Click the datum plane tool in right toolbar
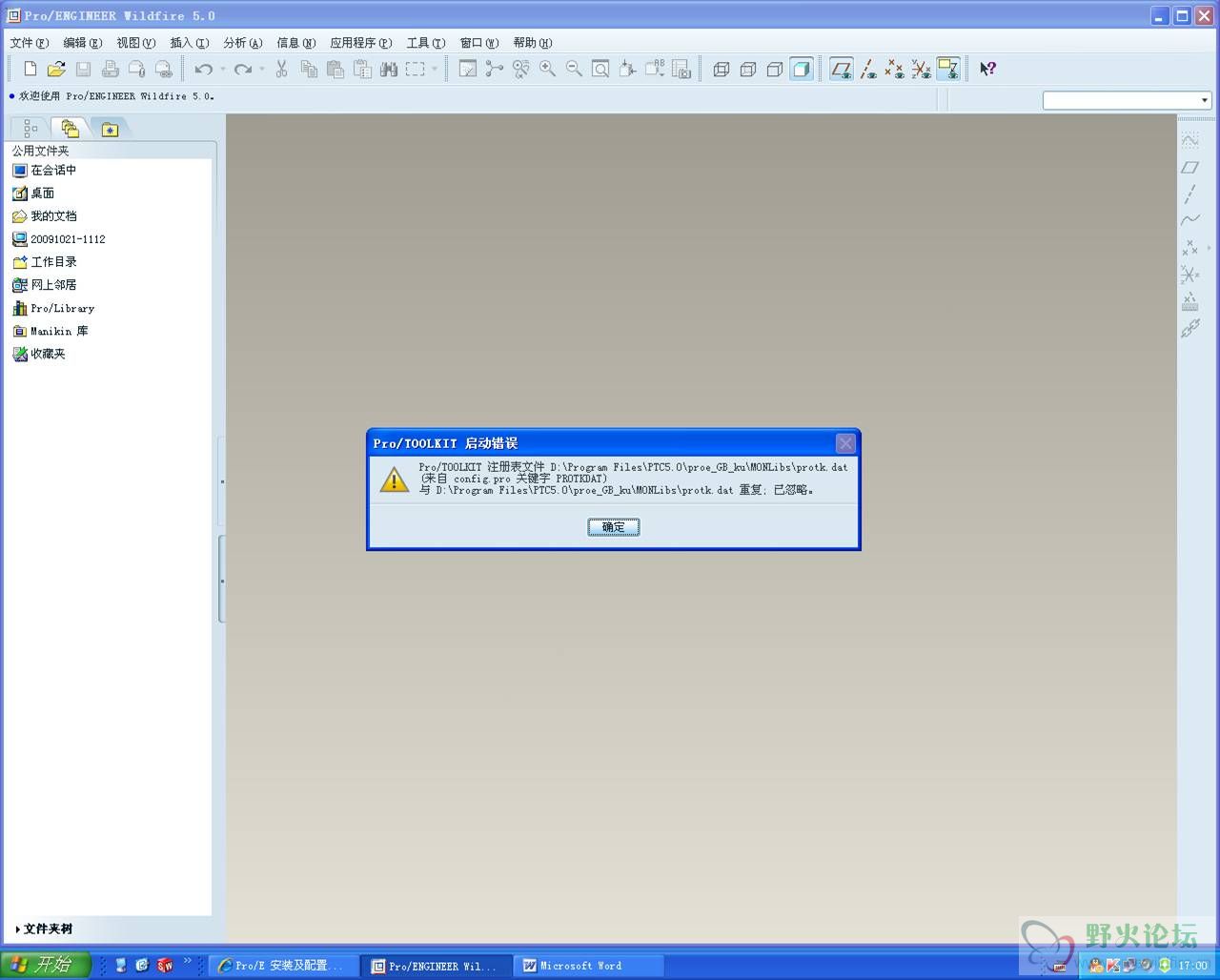The image size is (1220, 980). tap(1190, 167)
